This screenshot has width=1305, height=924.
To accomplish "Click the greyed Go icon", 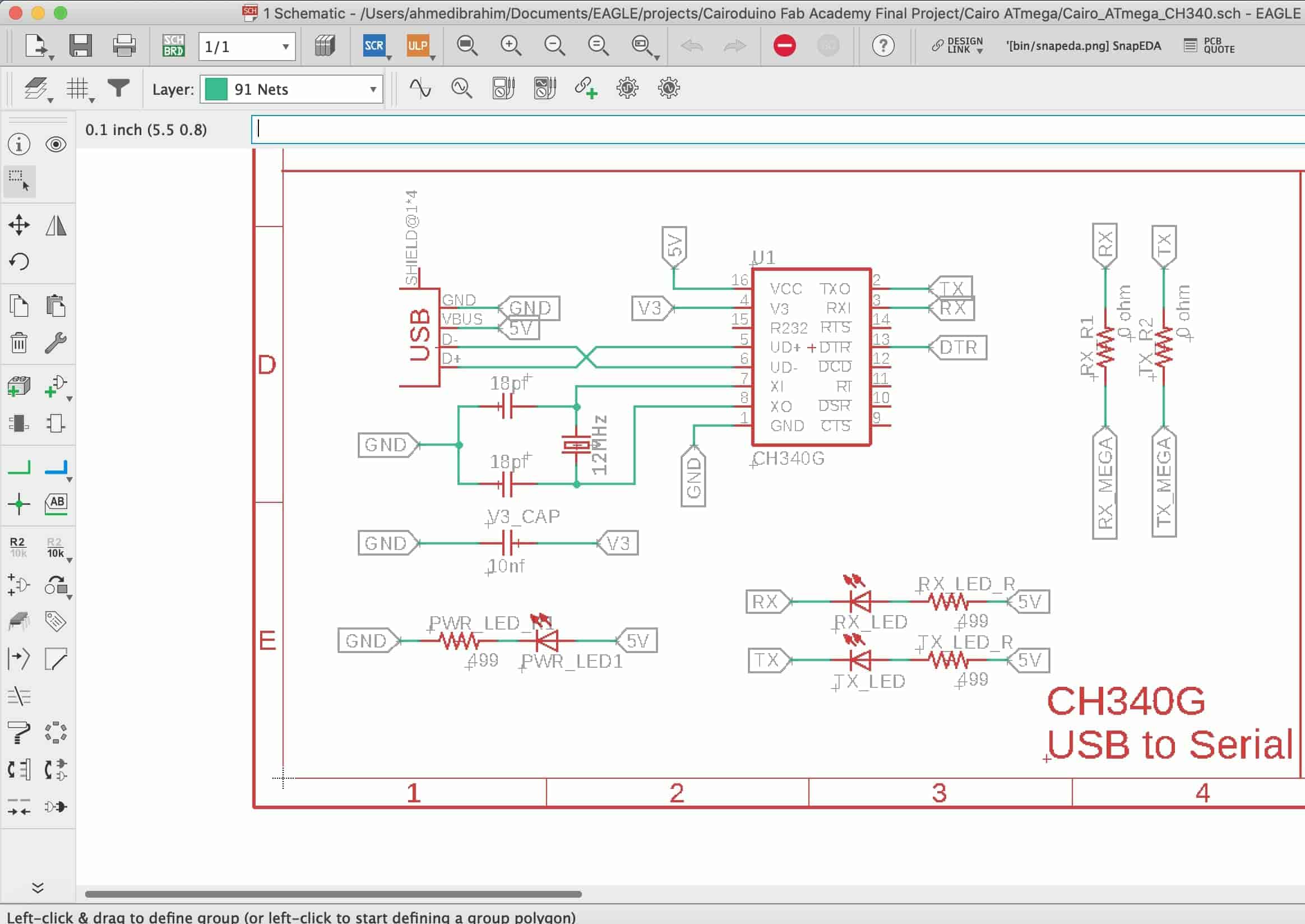I will pos(829,45).
